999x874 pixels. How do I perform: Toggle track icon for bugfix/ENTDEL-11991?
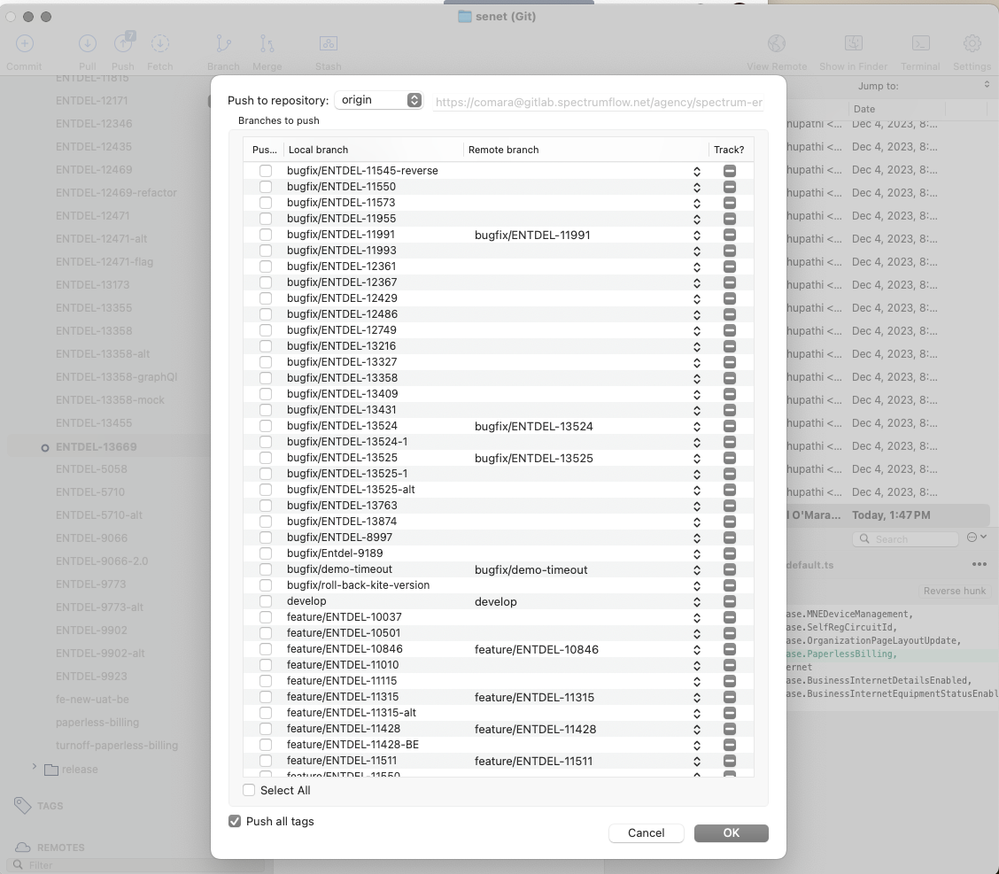click(x=729, y=234)
